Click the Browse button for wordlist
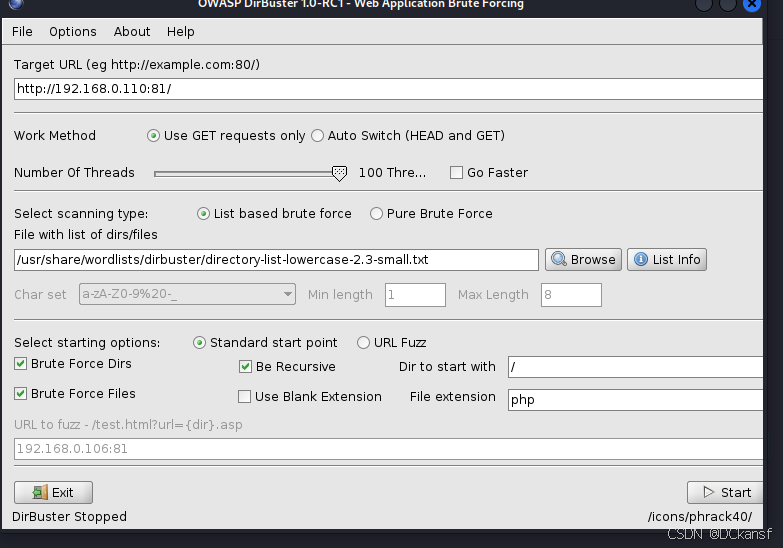 coord(583,260)
